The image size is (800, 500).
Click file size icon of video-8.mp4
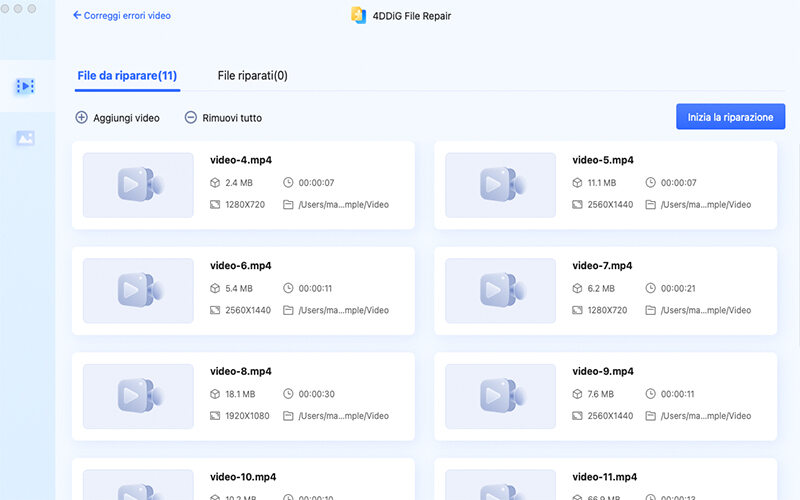pos(215,394)
